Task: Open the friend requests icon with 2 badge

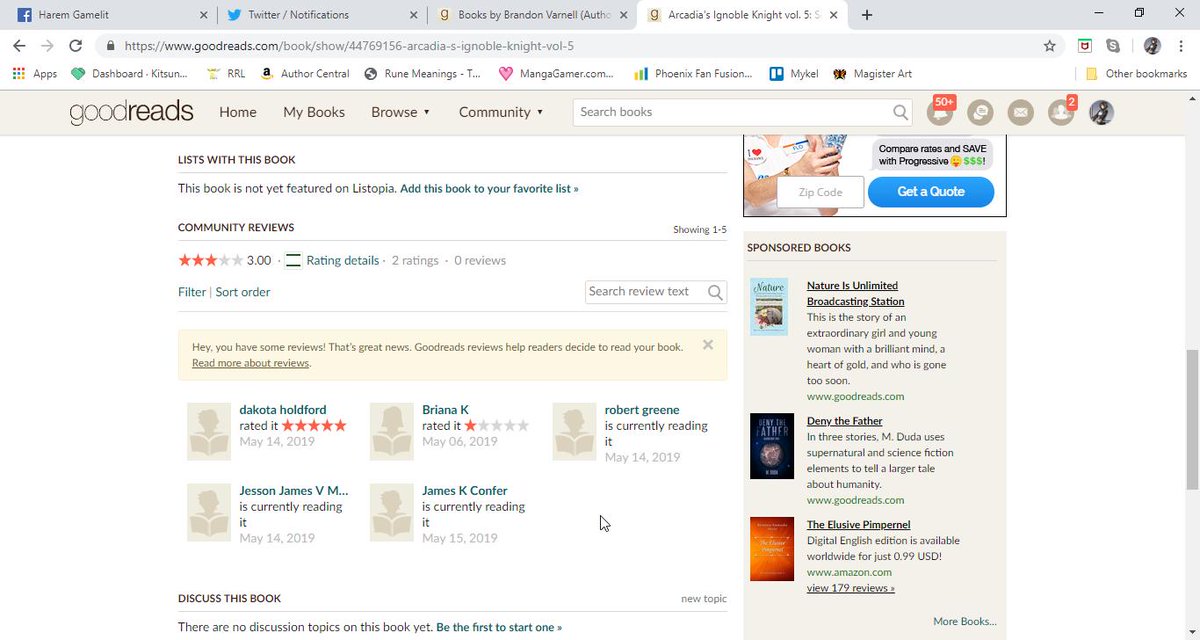Action: [x=1061, y=112]
